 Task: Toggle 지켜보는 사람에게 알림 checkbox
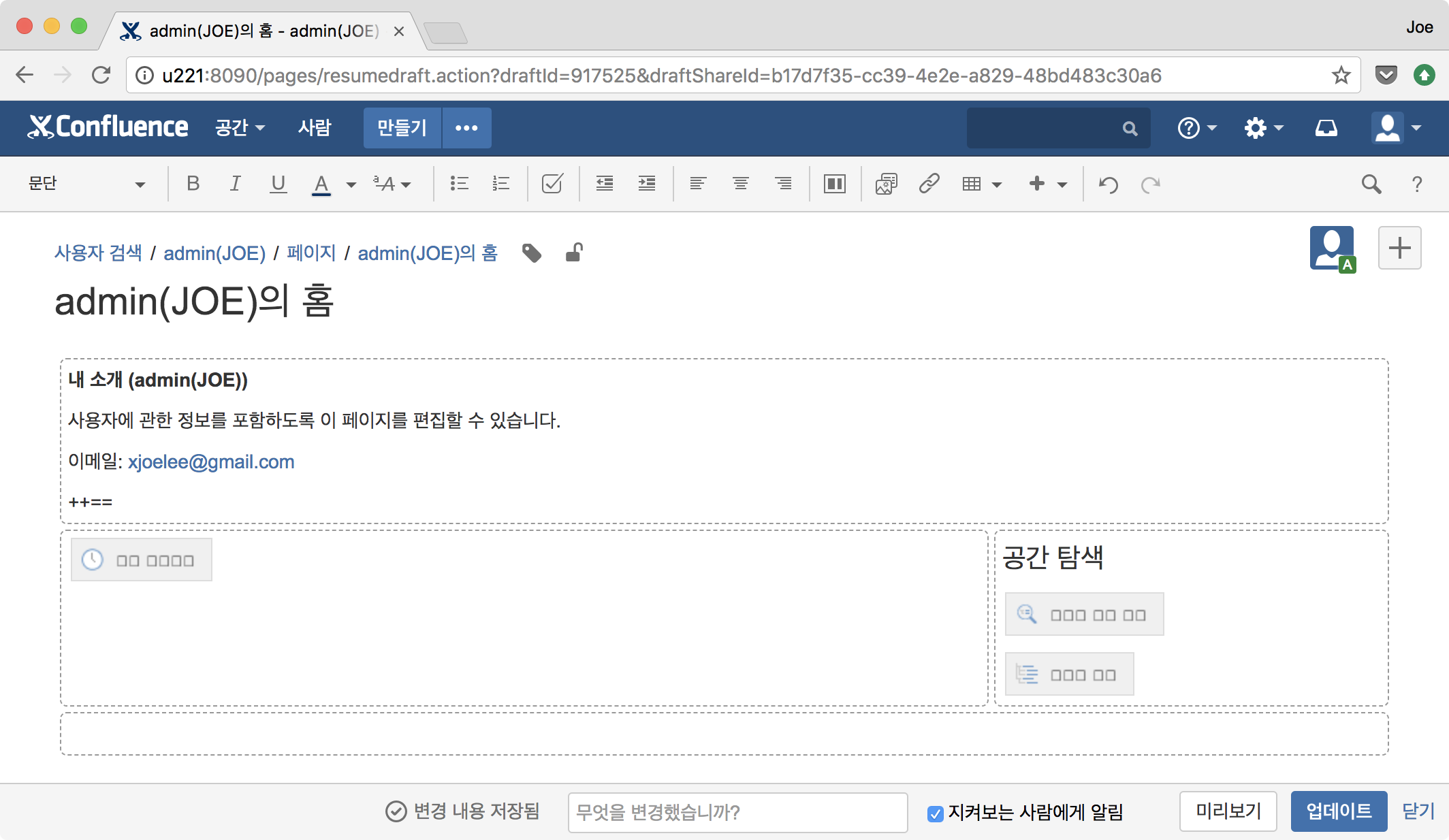pyautogui.click(x=936, y=813)
